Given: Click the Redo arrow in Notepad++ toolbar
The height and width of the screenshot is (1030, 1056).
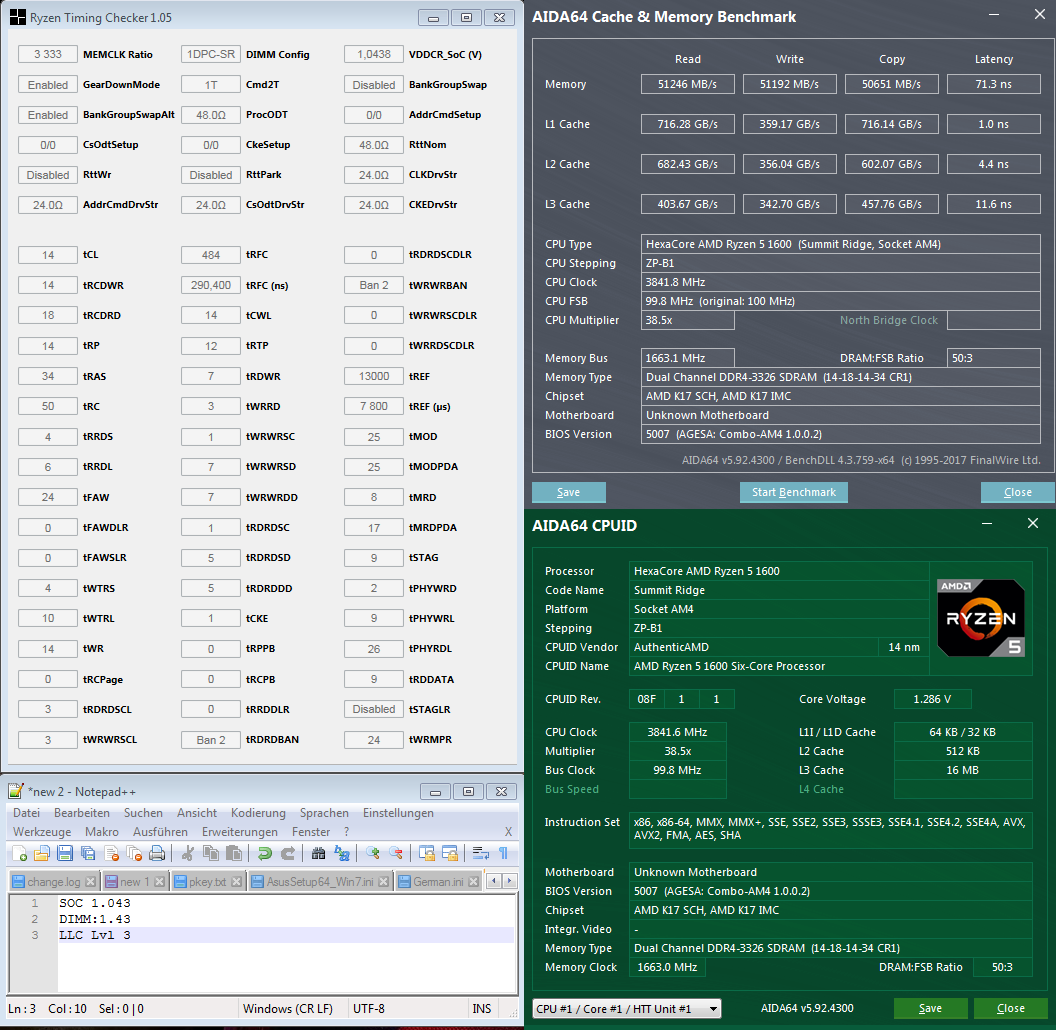Looking at the screenshot, I should click(x=288, y=854).
